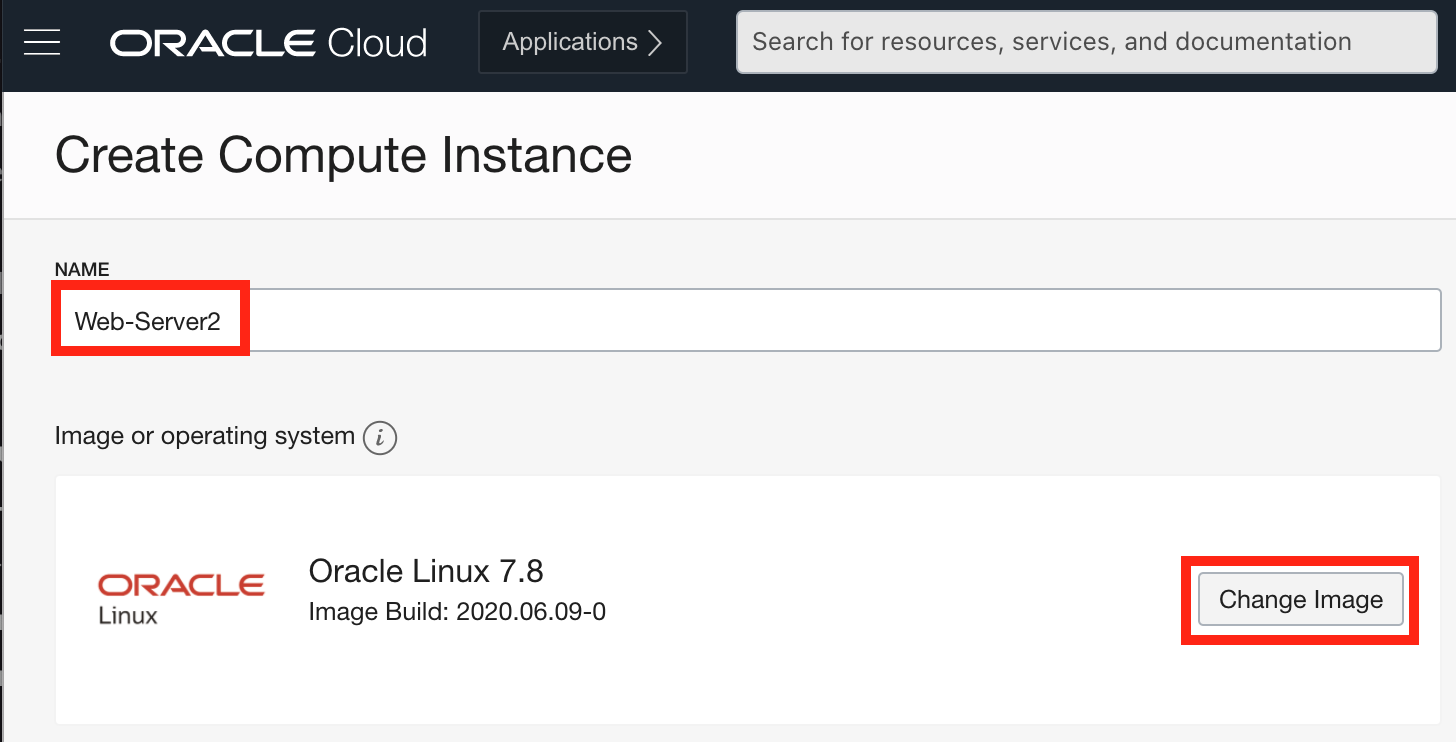
Task: Click the Oracle Linux logo thumbnail
Action: pos(181,598)
